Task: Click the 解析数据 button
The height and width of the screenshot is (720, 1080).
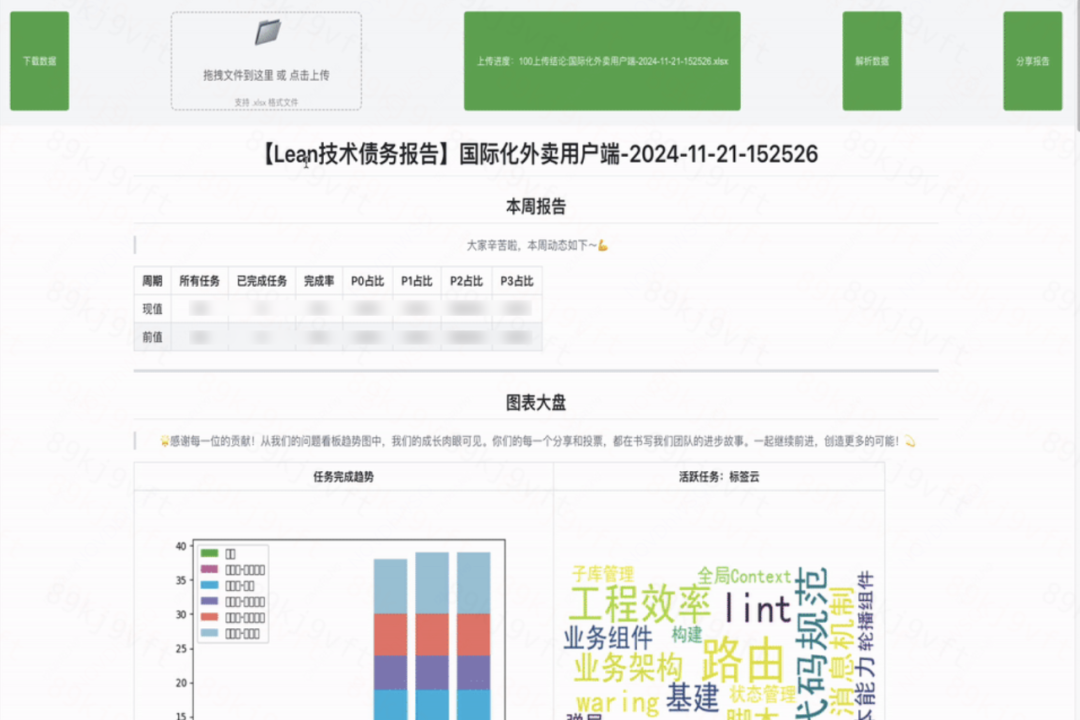Action: tap(870, 60)
